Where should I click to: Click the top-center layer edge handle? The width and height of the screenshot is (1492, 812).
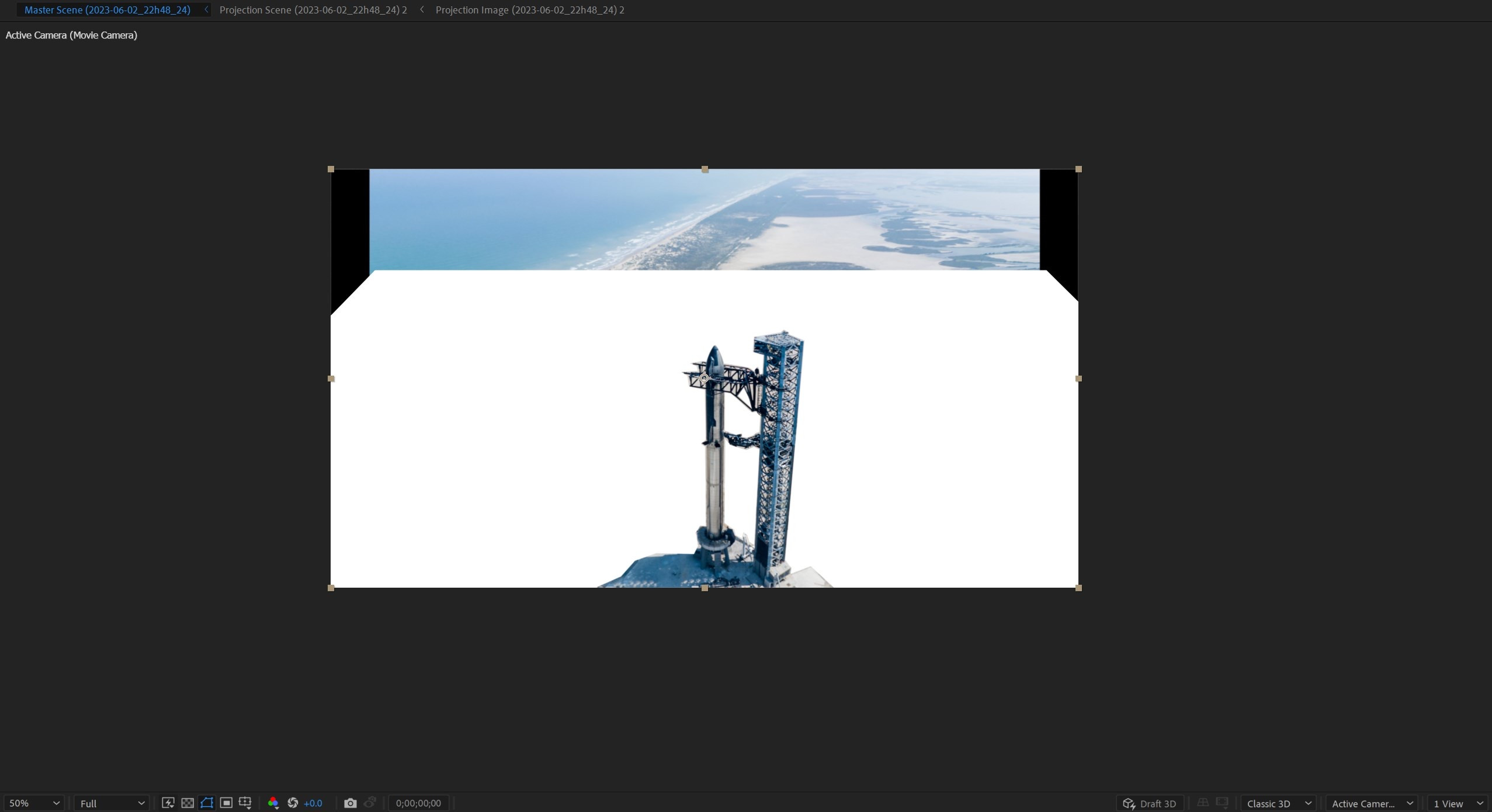point(705,169)
